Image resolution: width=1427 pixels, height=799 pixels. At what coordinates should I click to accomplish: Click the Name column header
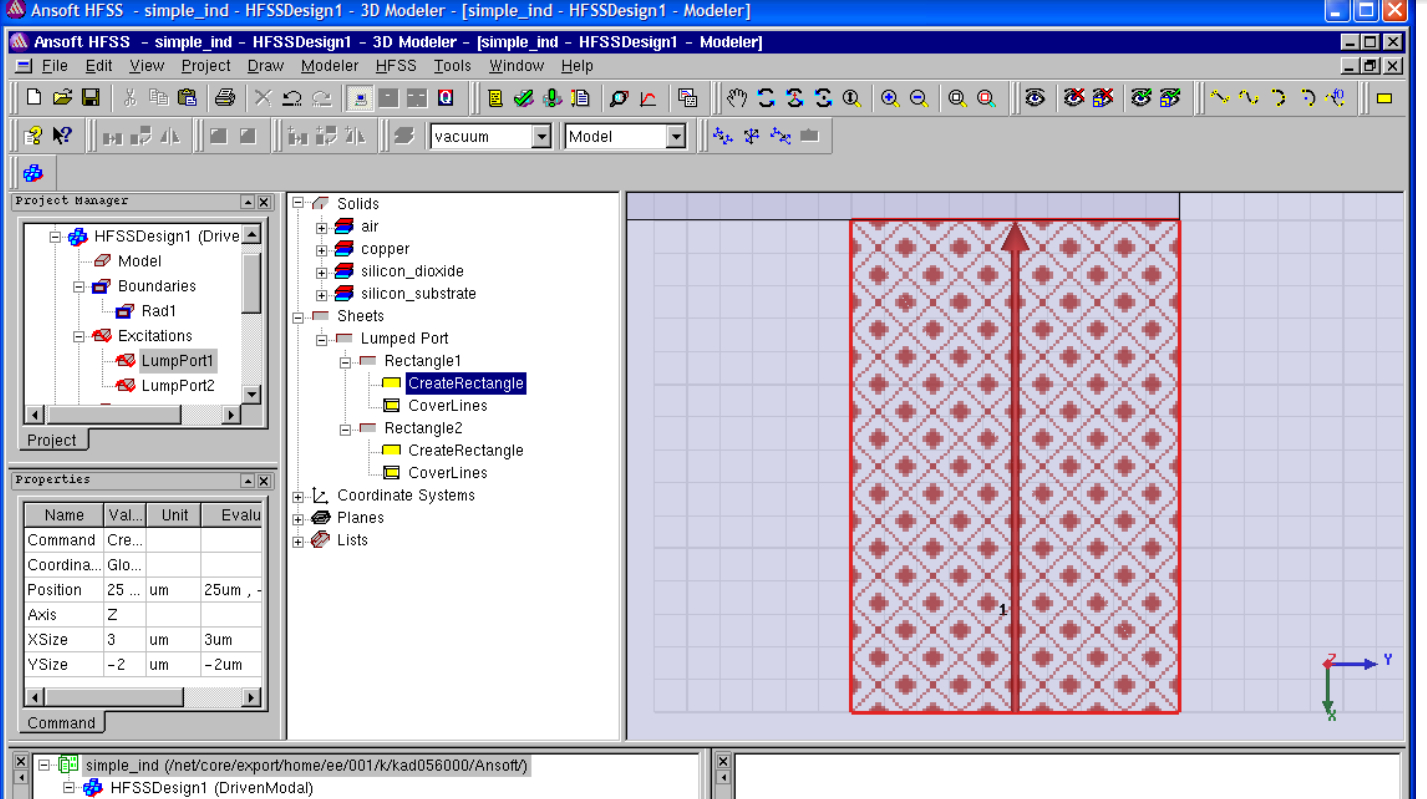[64, 515]
